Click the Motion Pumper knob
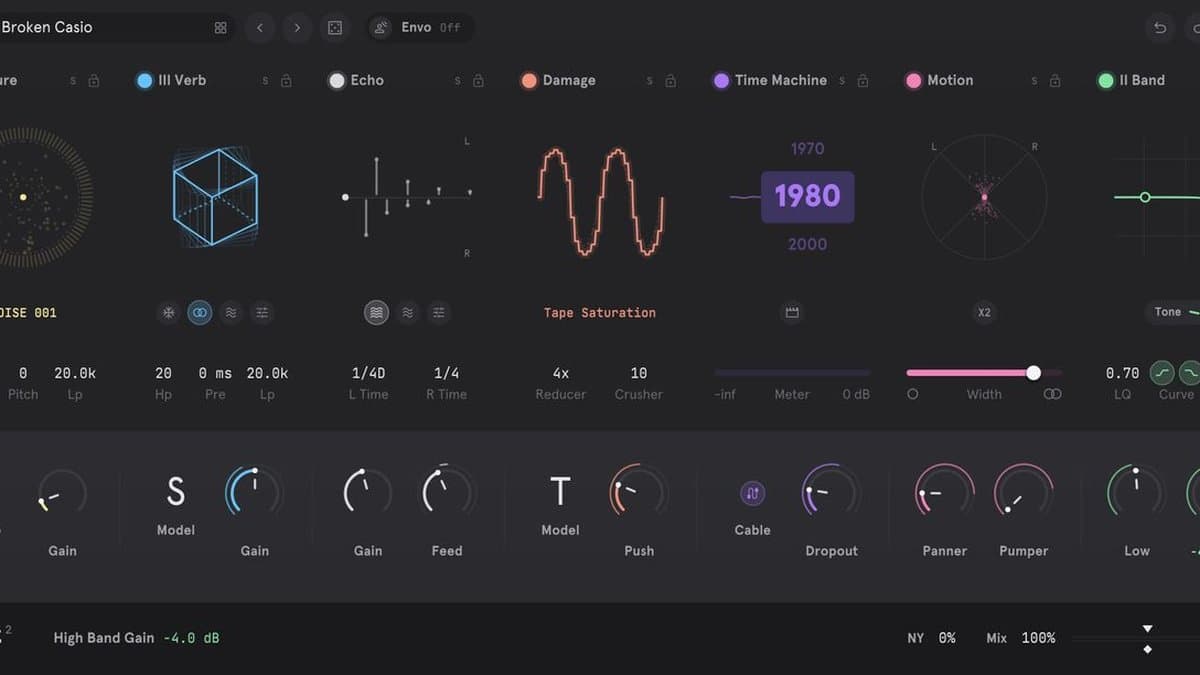 tap(1023, 493)
